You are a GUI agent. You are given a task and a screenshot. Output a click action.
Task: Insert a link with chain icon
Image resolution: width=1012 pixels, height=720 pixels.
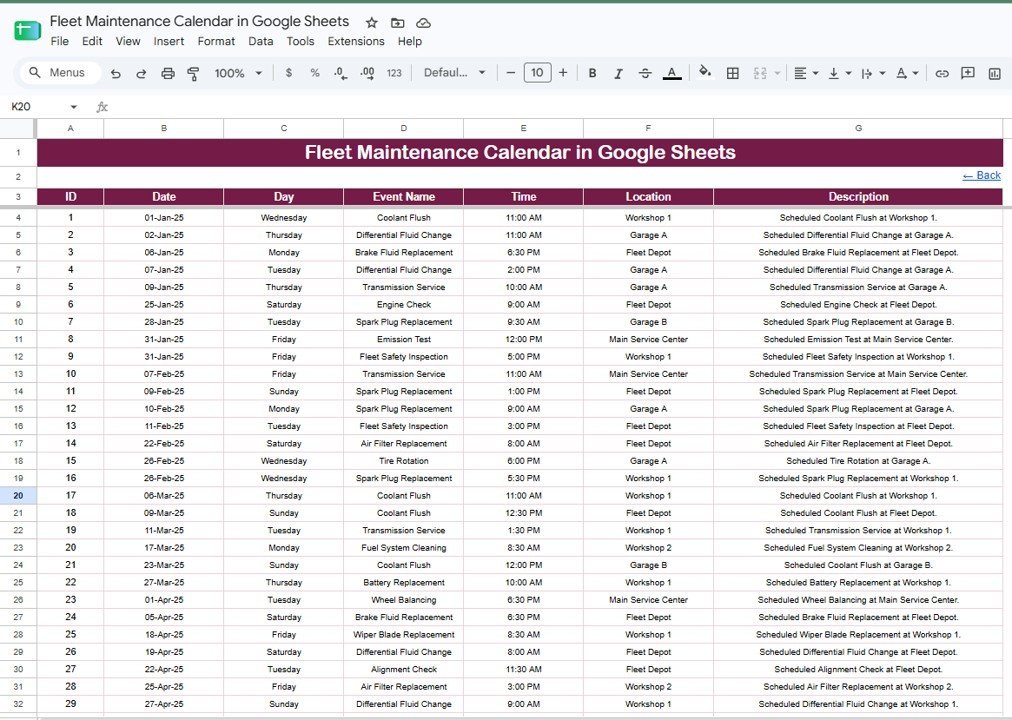pyautogui.click(x=942, y=74)
